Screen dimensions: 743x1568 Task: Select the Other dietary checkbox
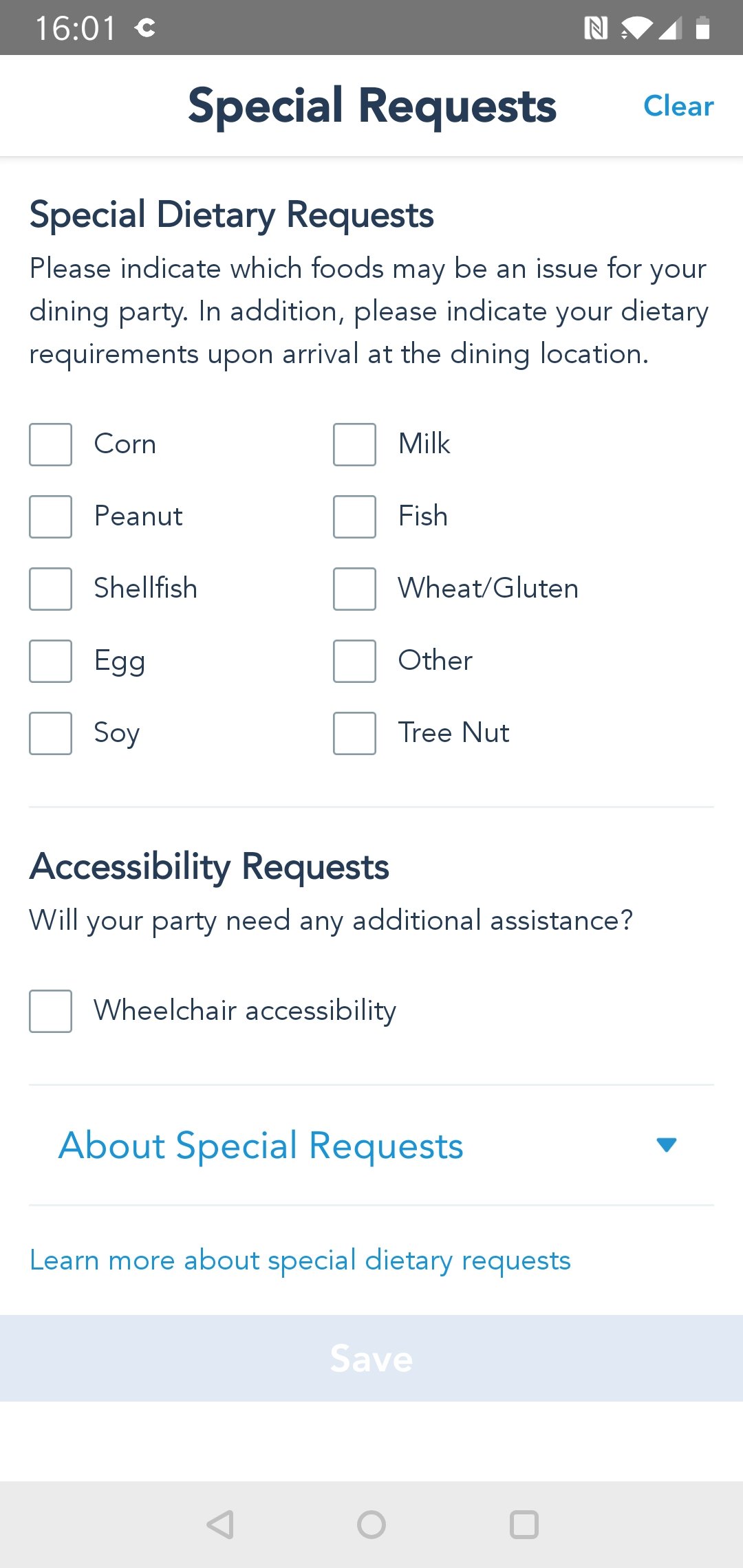tap(355, 661)
